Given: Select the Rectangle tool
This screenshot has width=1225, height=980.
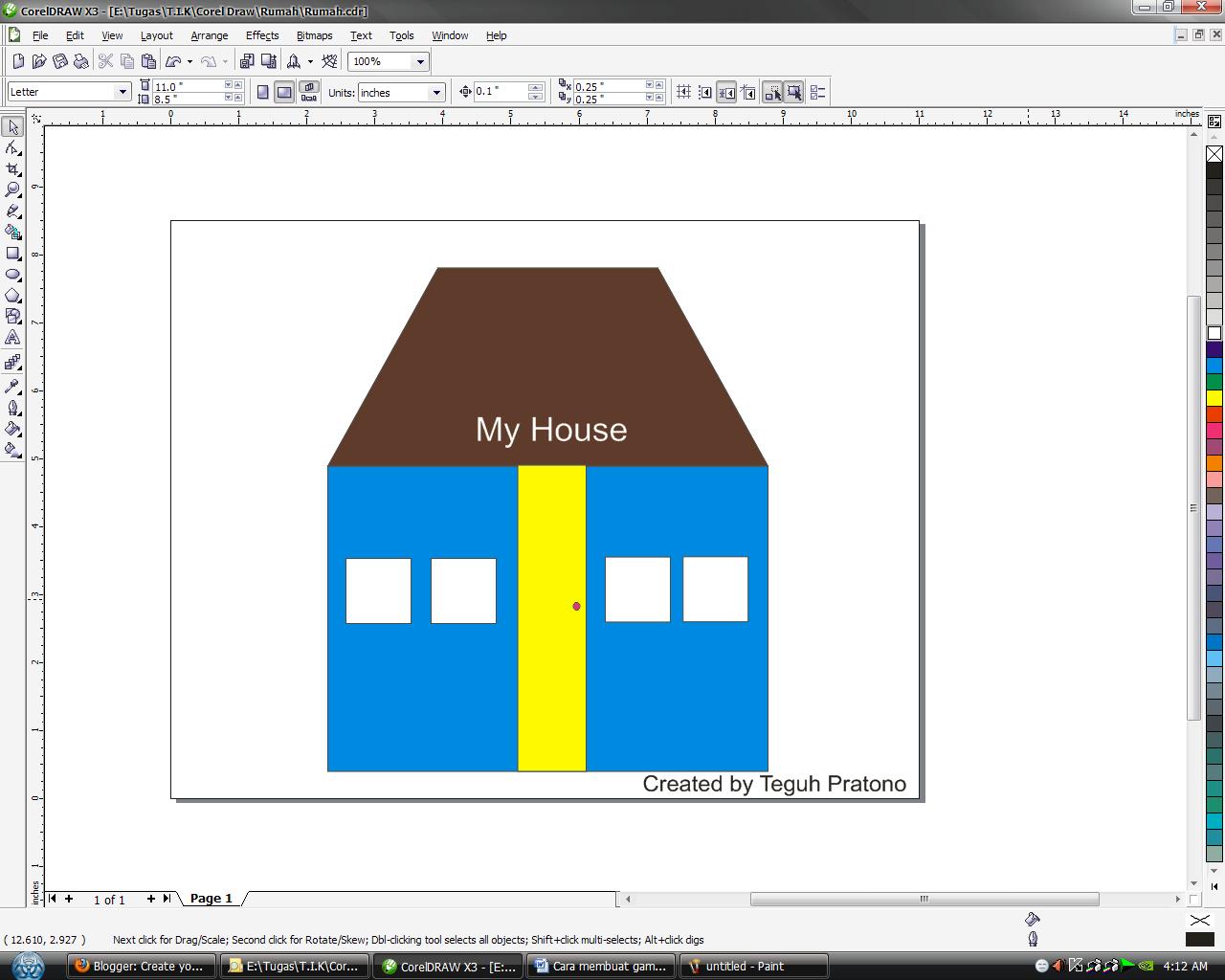Looking at the screenshot, I should [x=12, y=254].
